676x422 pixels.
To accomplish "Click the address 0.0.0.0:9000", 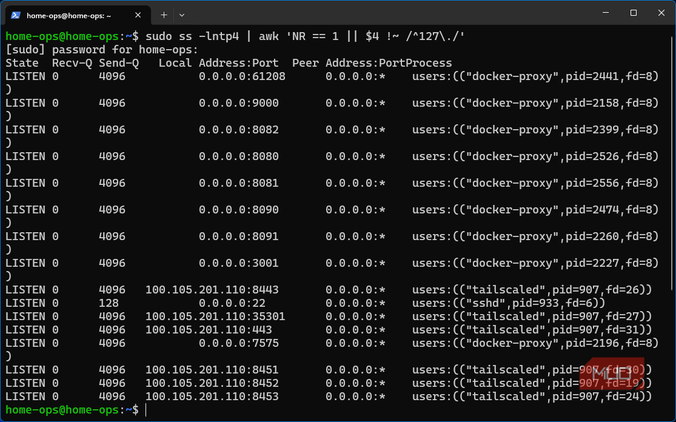I will coord(238,103).
